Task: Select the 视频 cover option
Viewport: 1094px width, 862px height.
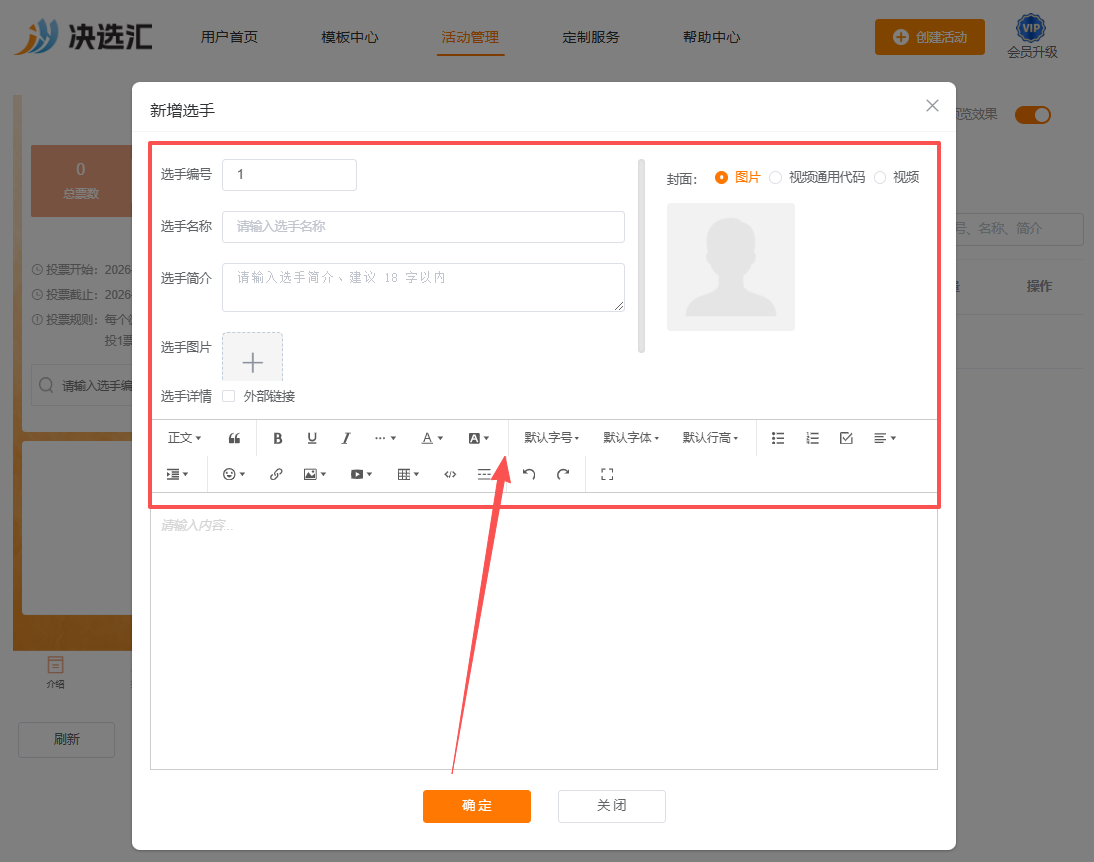Action: pos(897,177)
